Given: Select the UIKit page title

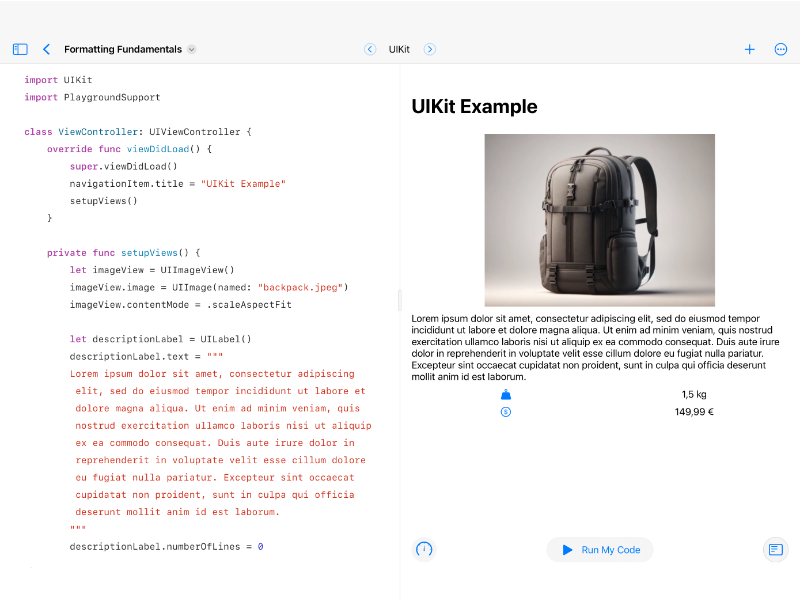Looking at the screenshot, I should pos(399,49).
